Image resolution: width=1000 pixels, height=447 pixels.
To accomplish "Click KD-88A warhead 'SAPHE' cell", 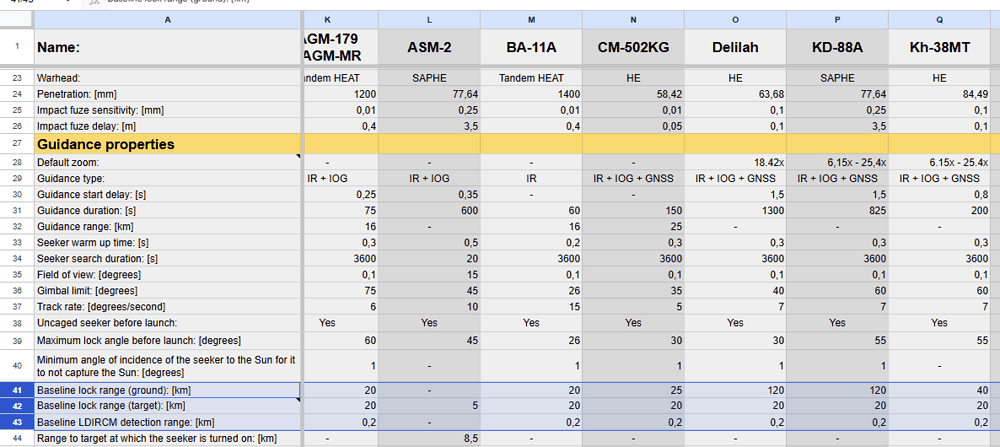I will [837, 78].
